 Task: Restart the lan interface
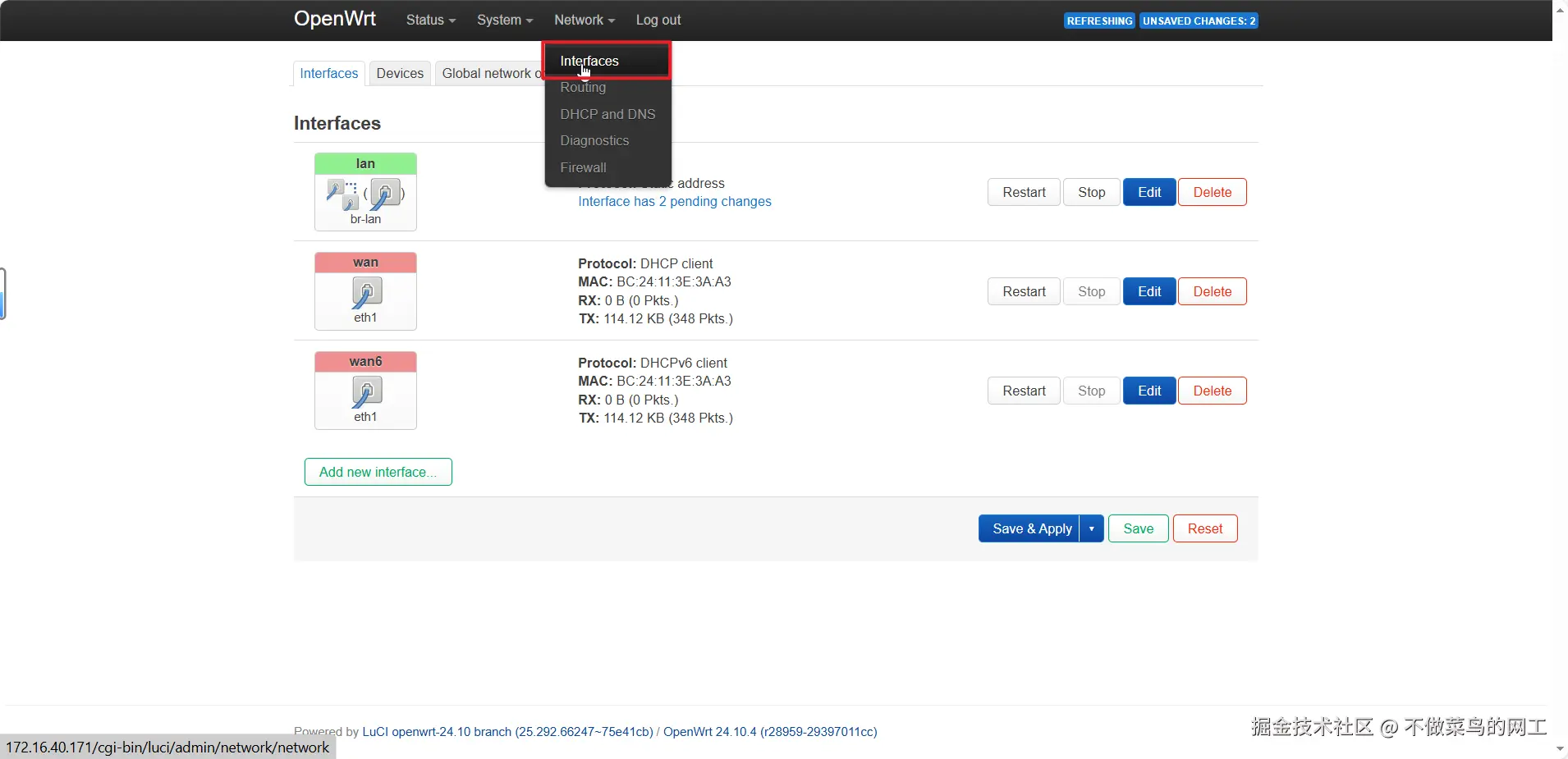coord(1024,192)
